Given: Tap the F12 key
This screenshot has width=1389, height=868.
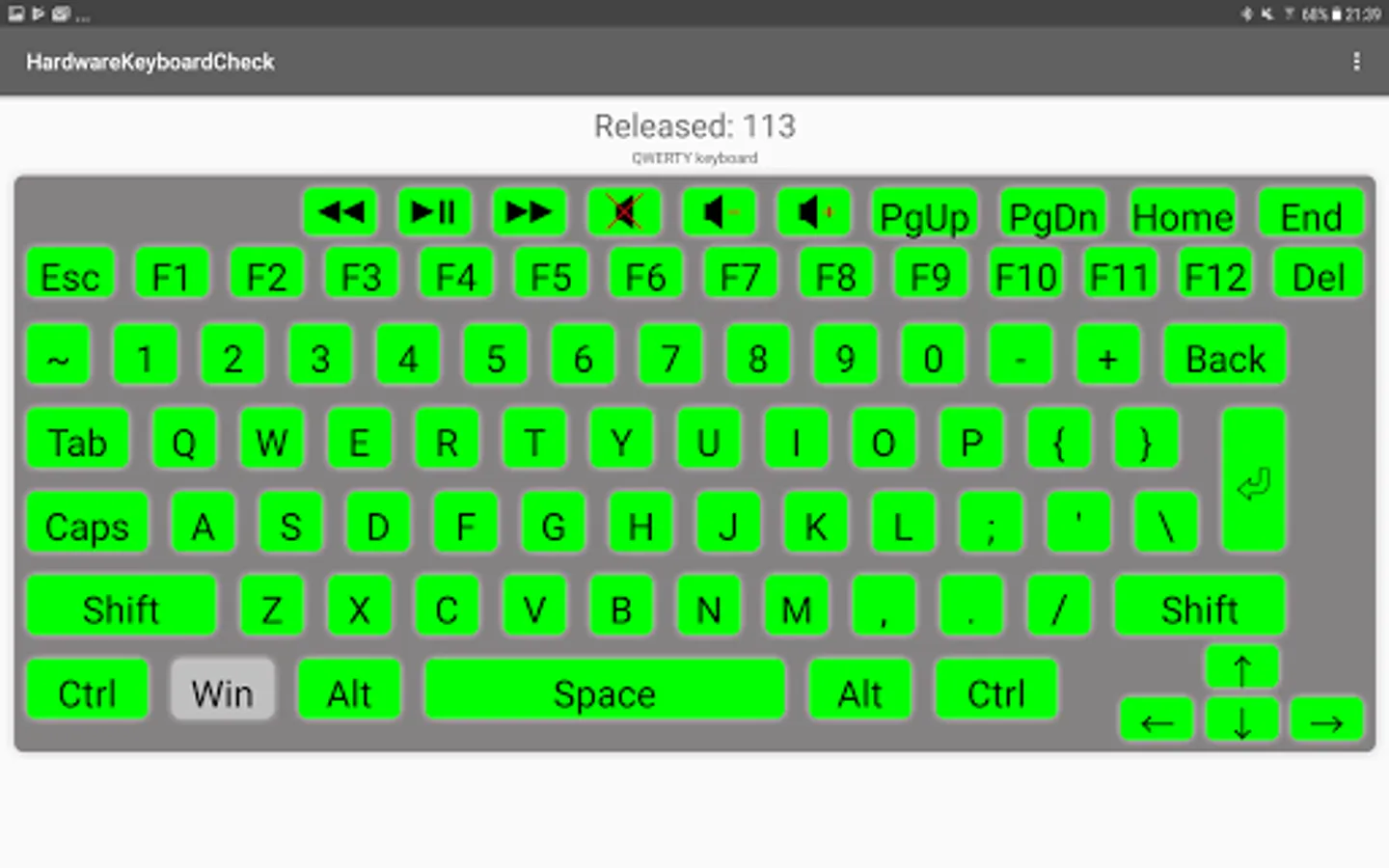Looking at the screenshot, I should pyautogui.click(x=1215, y=274).
